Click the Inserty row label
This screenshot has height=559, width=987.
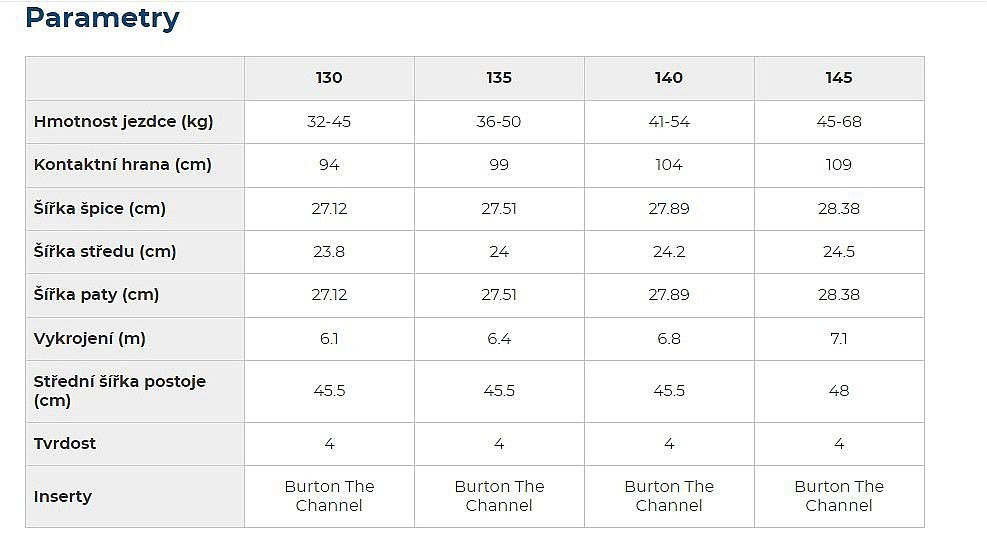click(62, 497)
